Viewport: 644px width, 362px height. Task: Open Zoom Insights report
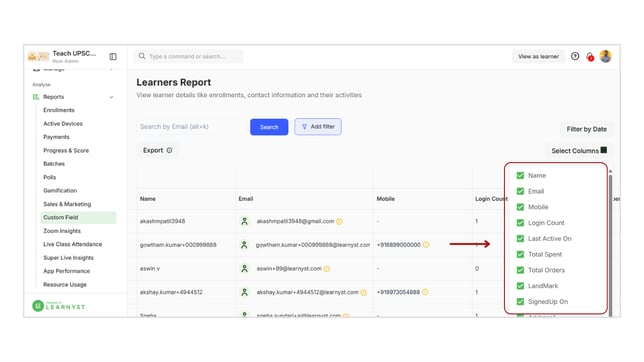click(x=62, y=231)
